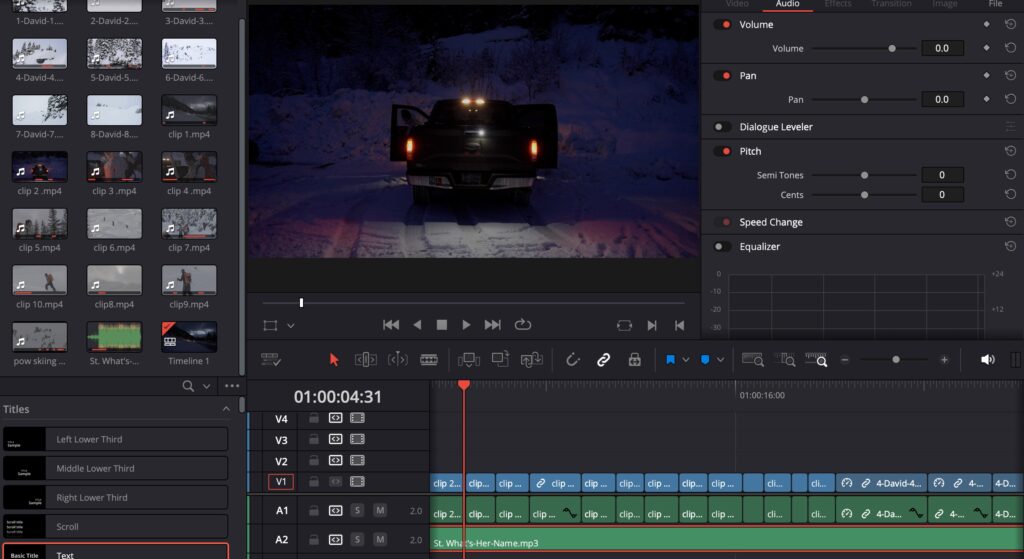The height and width of the screenshot is (559, 1024).
Task: Disable the Pitch effect toggle
Action: click(x=721, y=152)
